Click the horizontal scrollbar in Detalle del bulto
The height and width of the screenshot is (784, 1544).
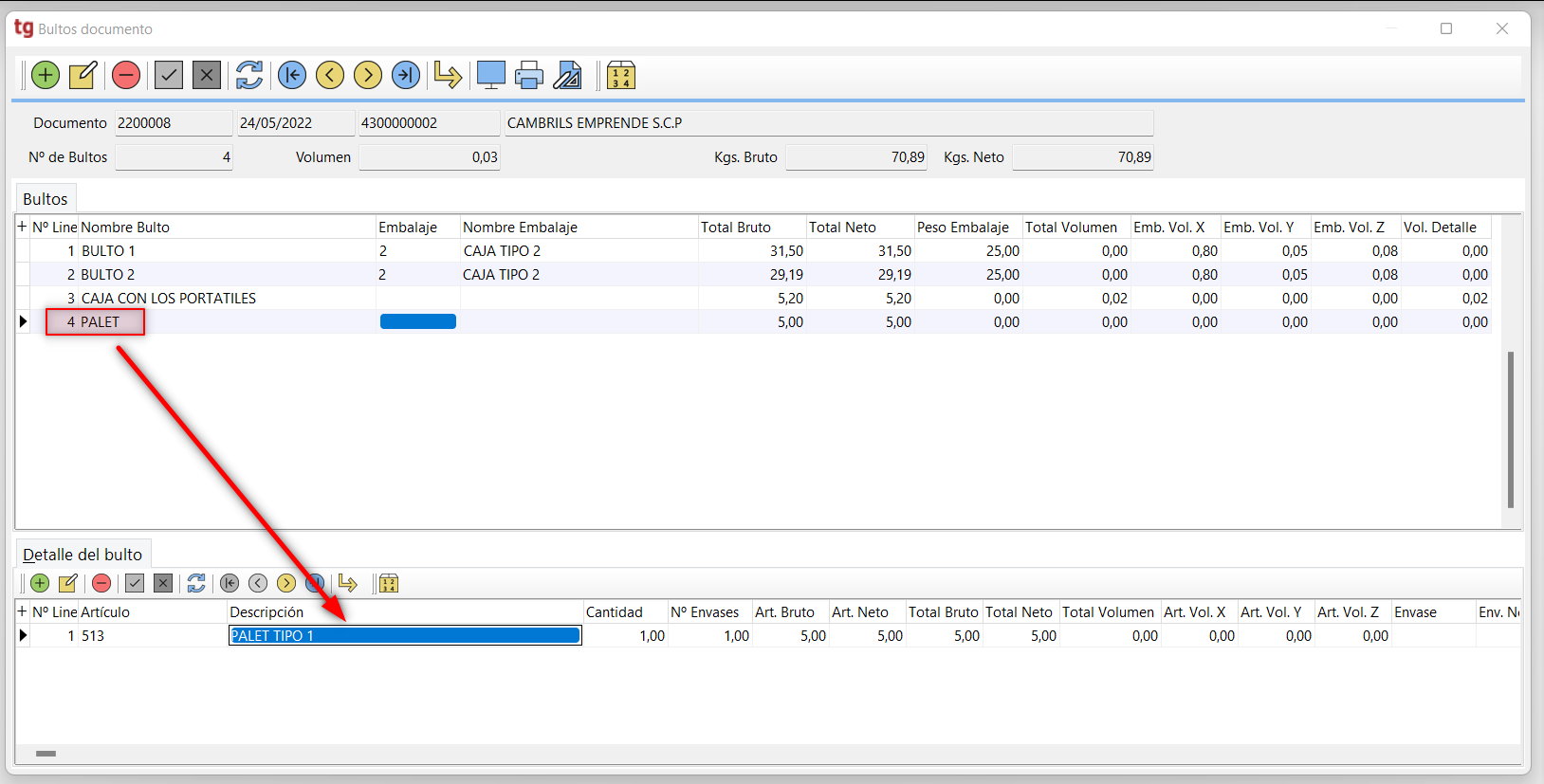tap(46, 754)
